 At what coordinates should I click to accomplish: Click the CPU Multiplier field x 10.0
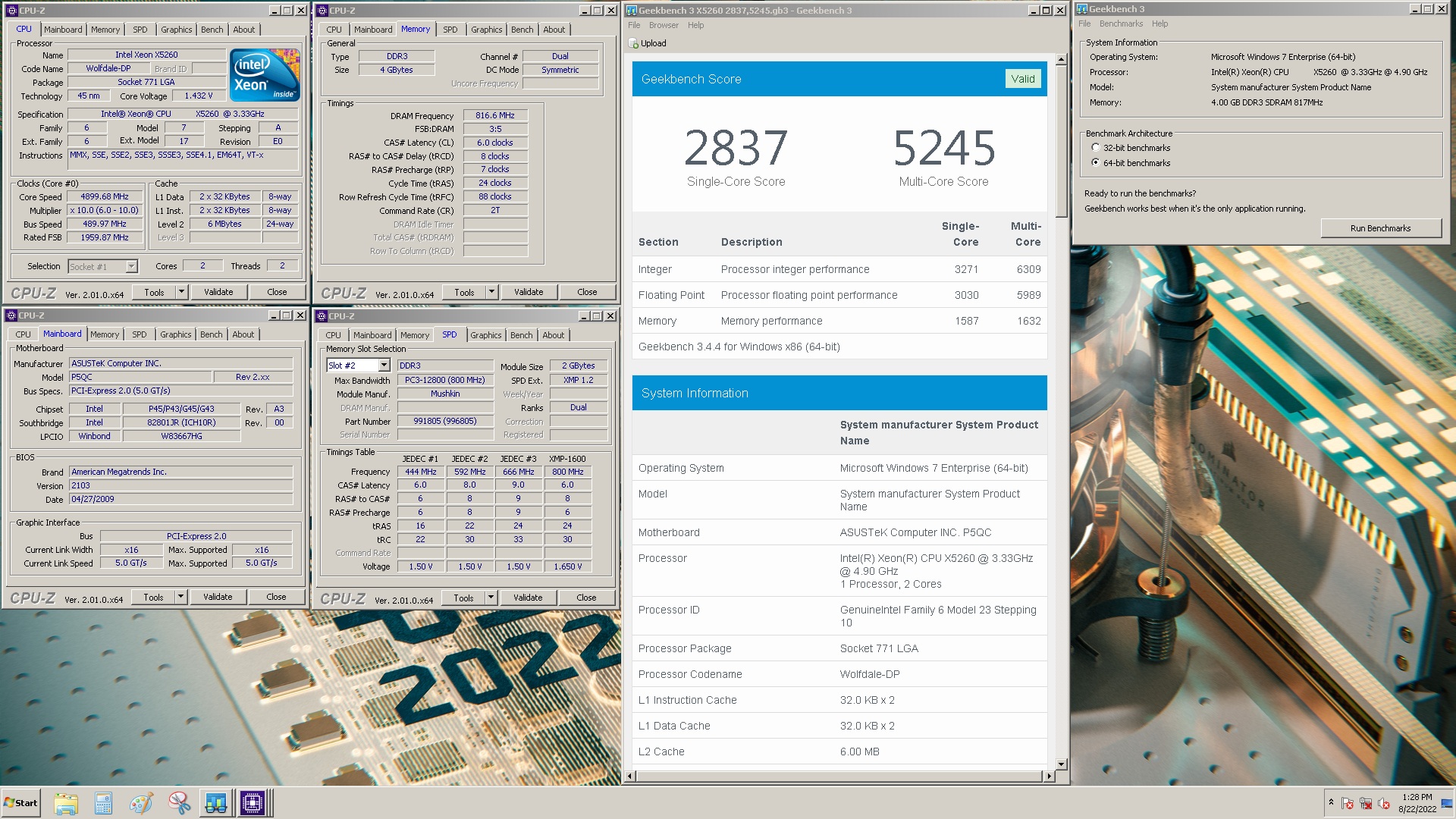point(105,210)
